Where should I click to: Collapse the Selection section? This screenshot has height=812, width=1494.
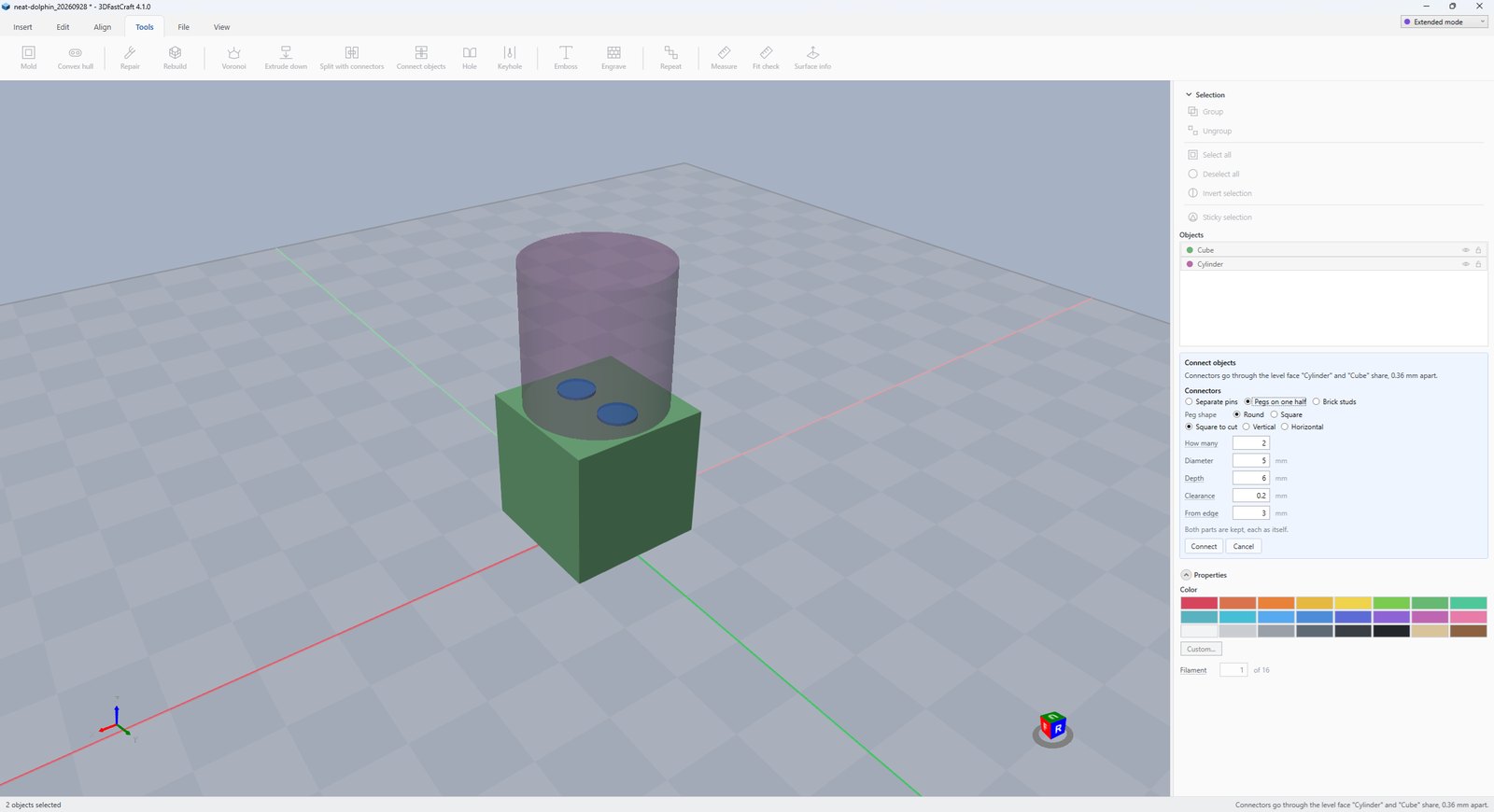pos(1189,94)
